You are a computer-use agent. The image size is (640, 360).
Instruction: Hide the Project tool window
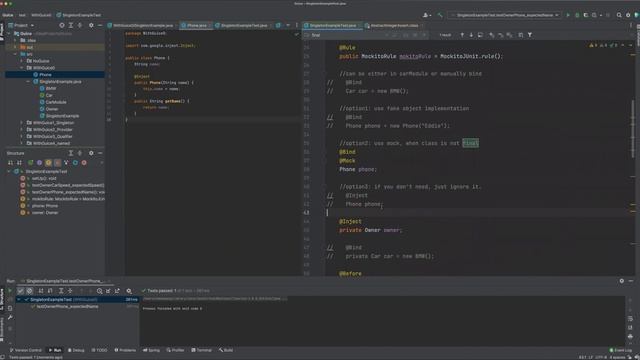pos(100,25)
